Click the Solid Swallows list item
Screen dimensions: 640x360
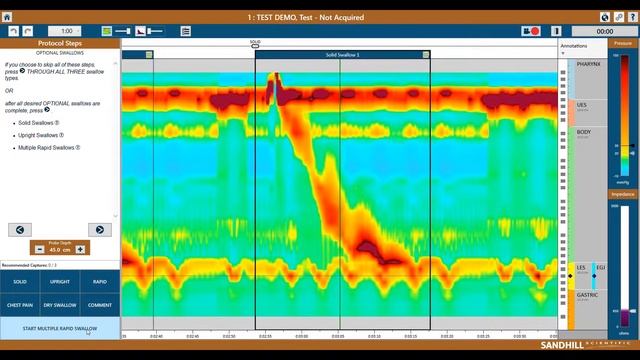(x=38, y=123)
